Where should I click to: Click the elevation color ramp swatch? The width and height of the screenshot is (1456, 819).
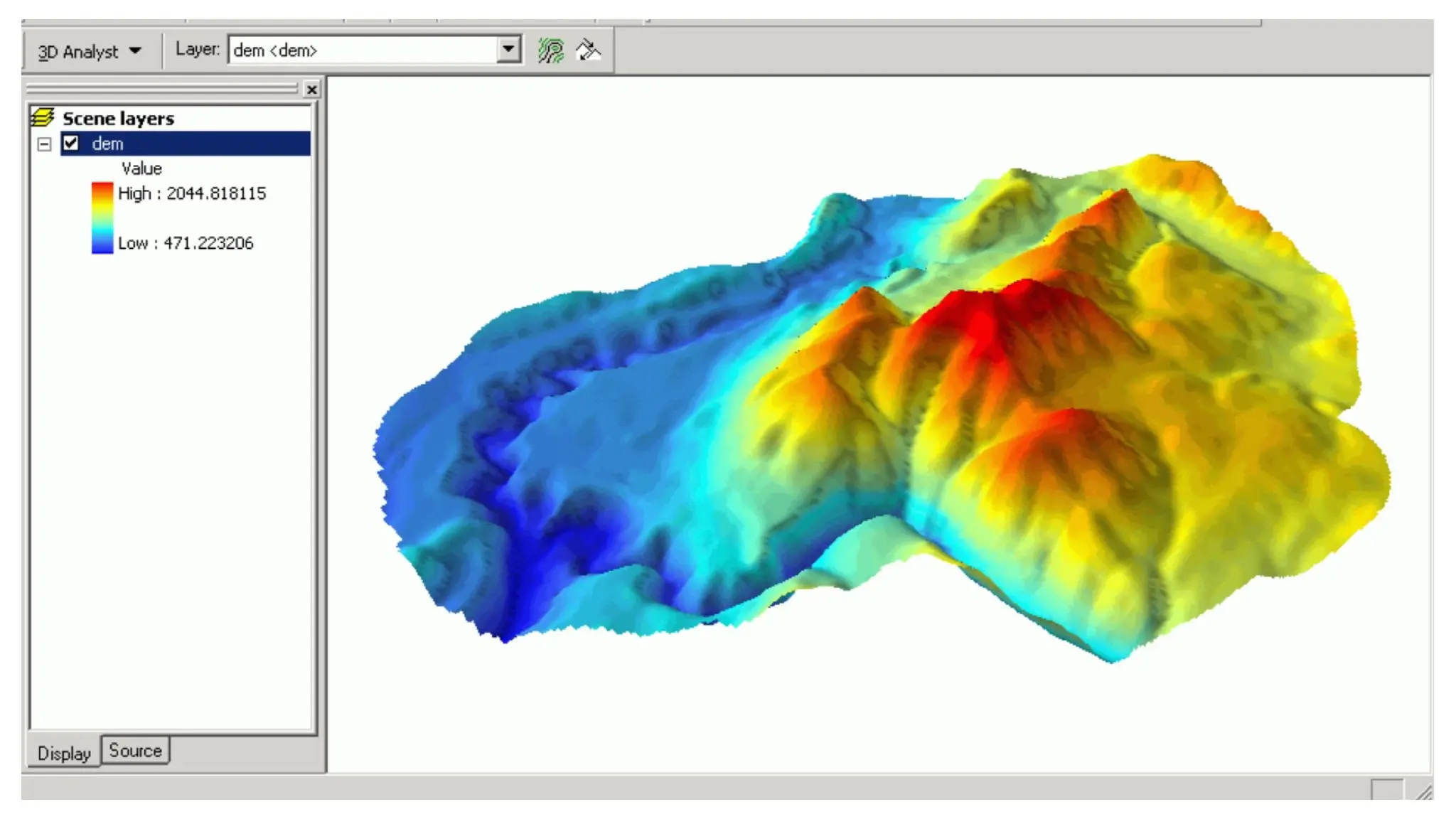coord(102,218)
